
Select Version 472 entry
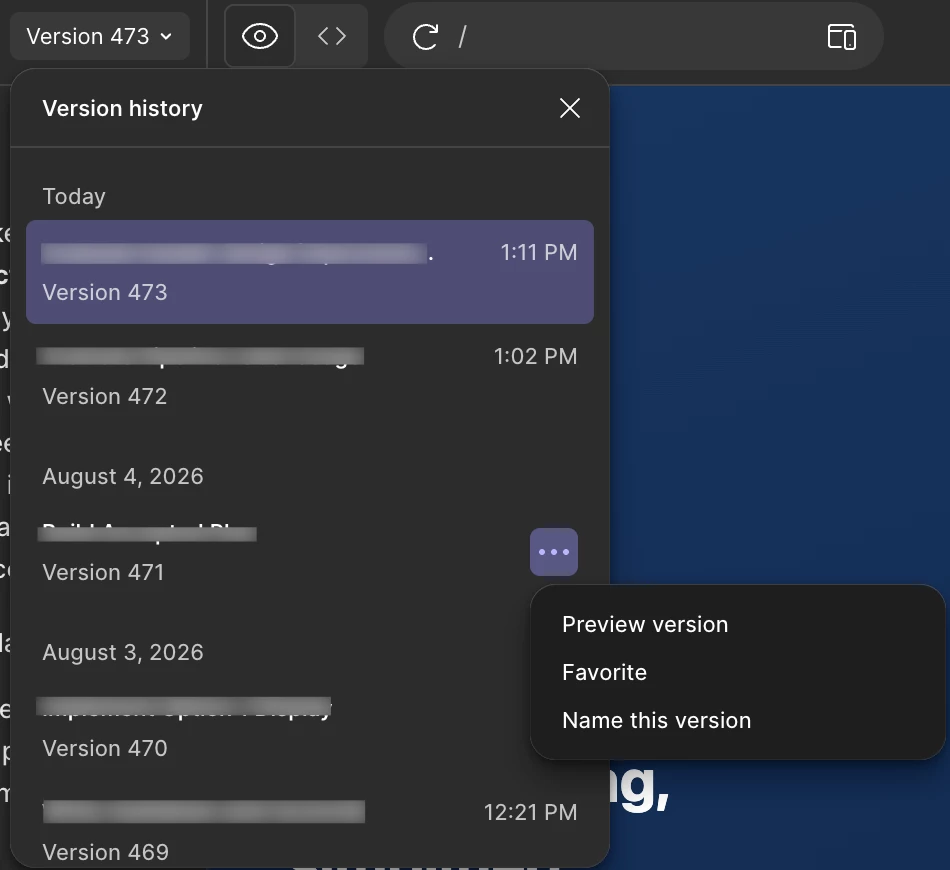[x=310, y=376]
